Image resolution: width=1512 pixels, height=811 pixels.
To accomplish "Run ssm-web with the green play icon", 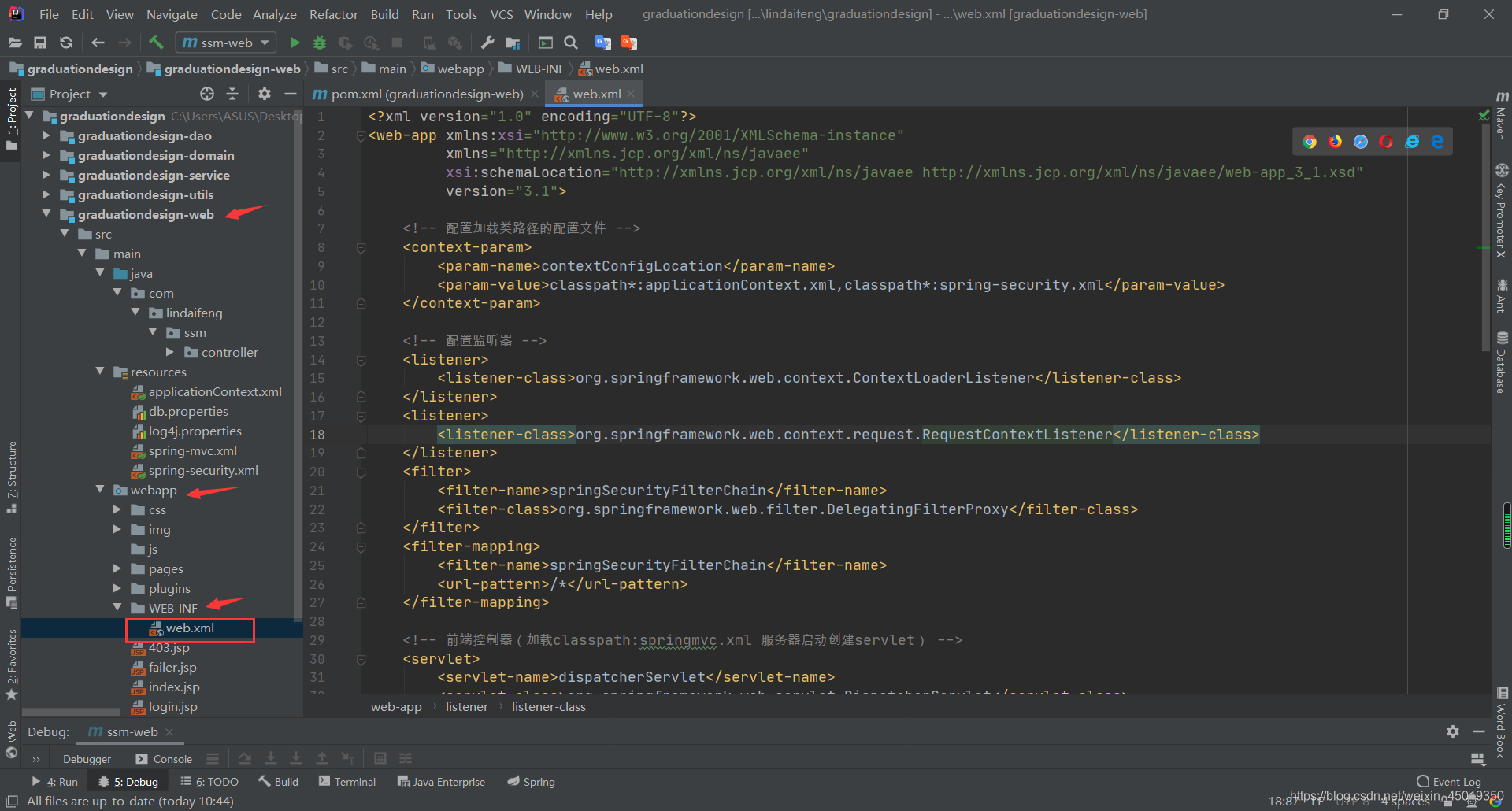I will (x=295, y=43).
